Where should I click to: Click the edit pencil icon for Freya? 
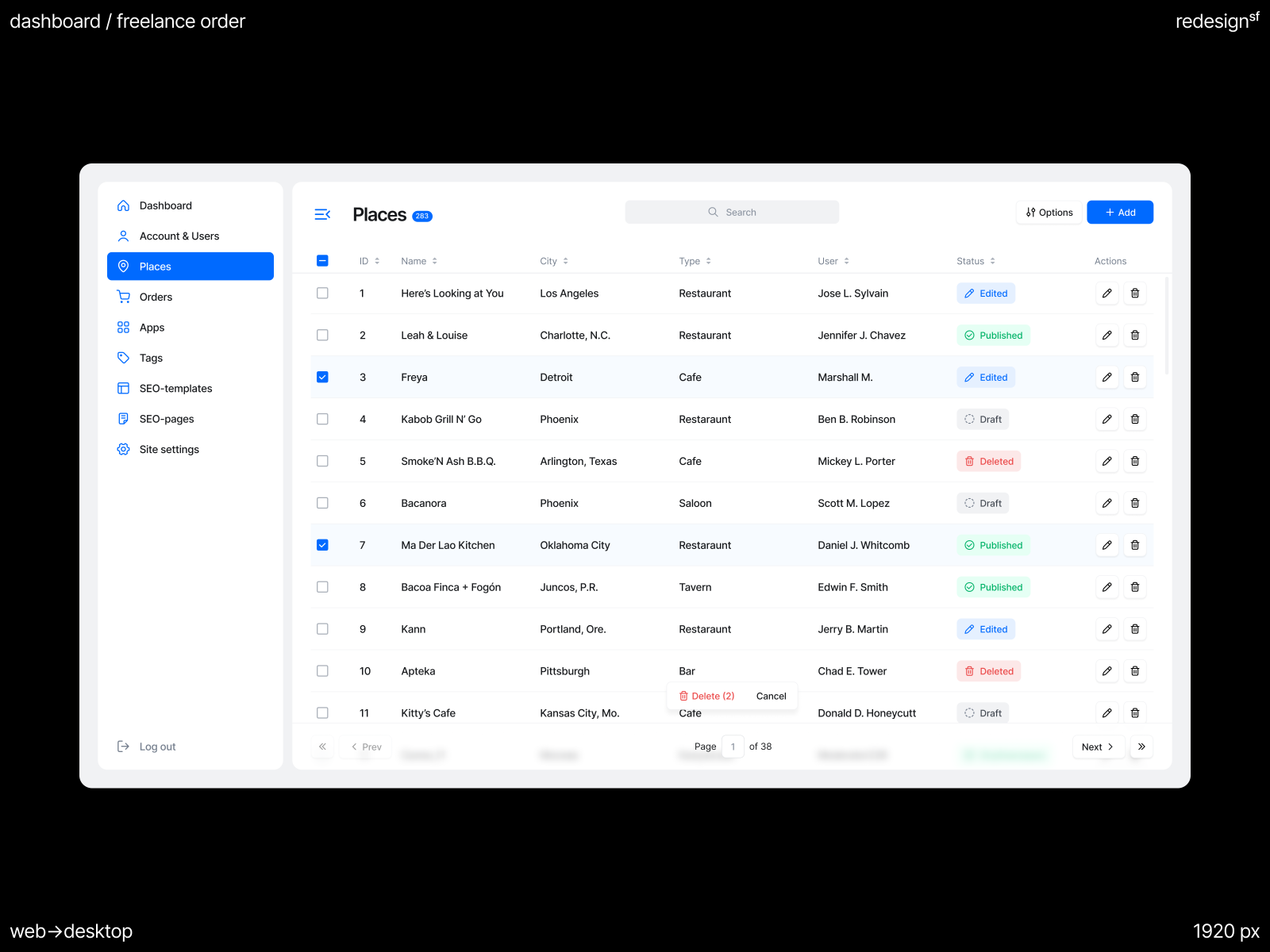click(1106, 377)
